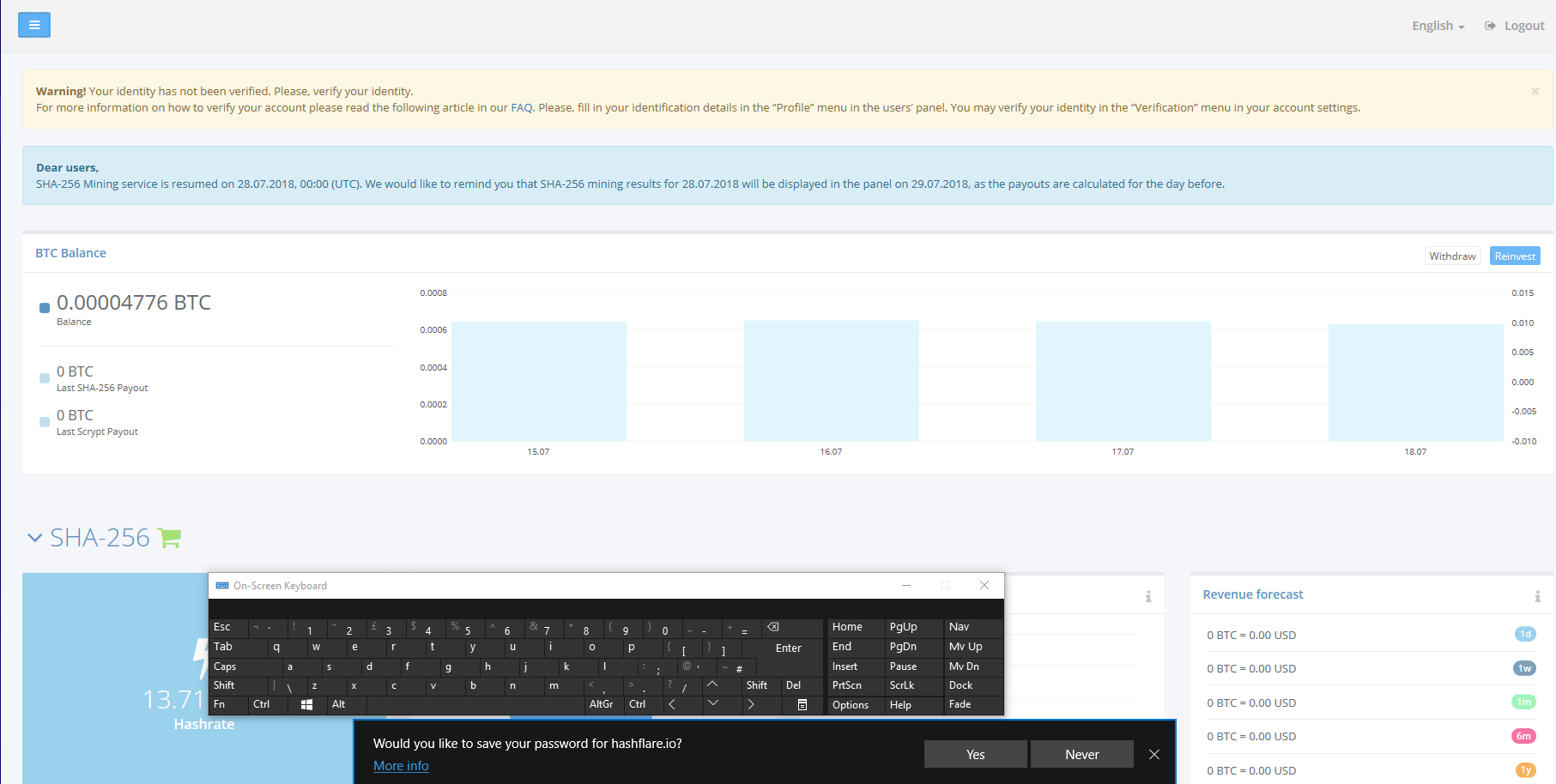Collapse the SHA-256 section chevron
The width and height of the screenshot is (1556, 784).
35,538
